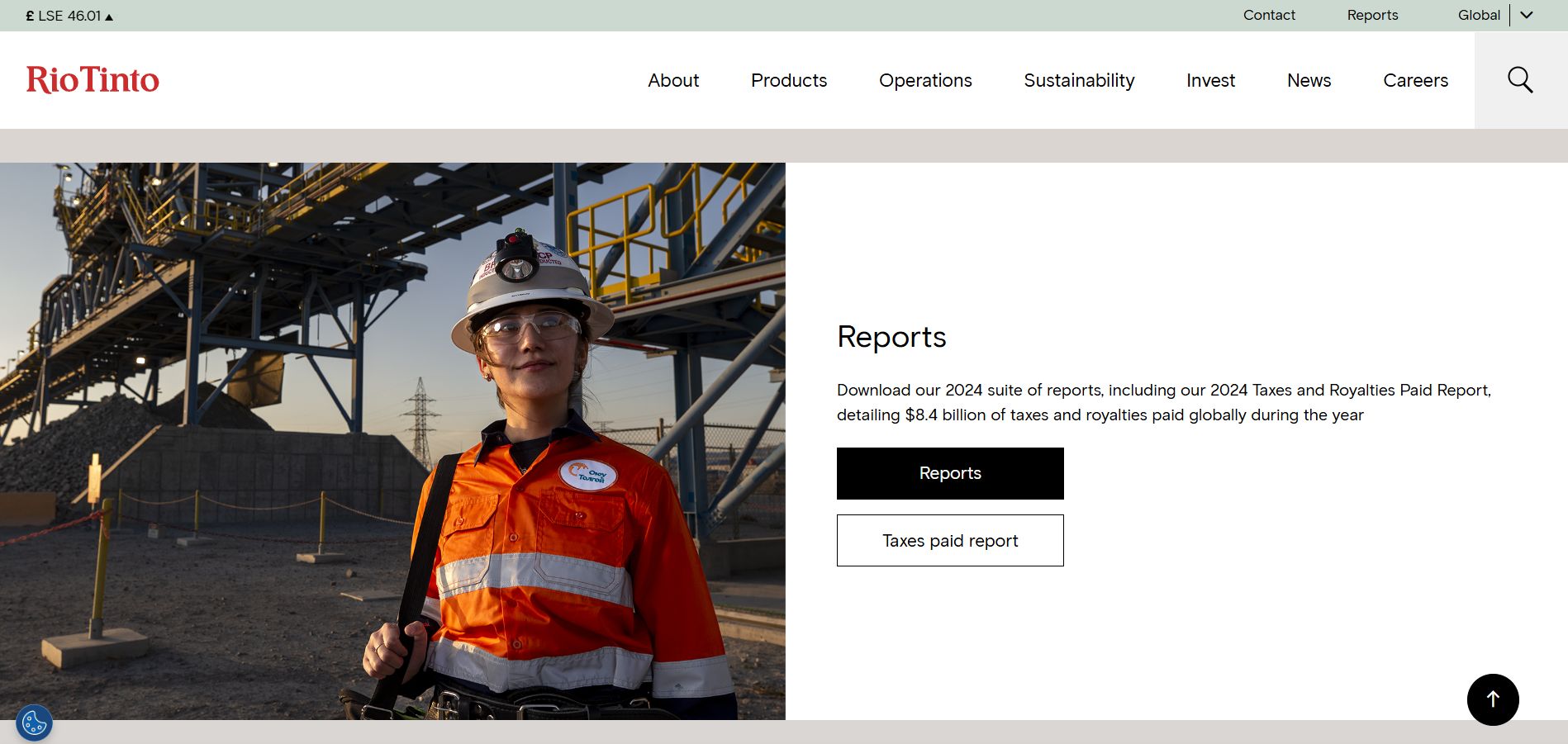Click the black Reports button
This screenshot has width=1568, height=744.
tap(949, 473)
